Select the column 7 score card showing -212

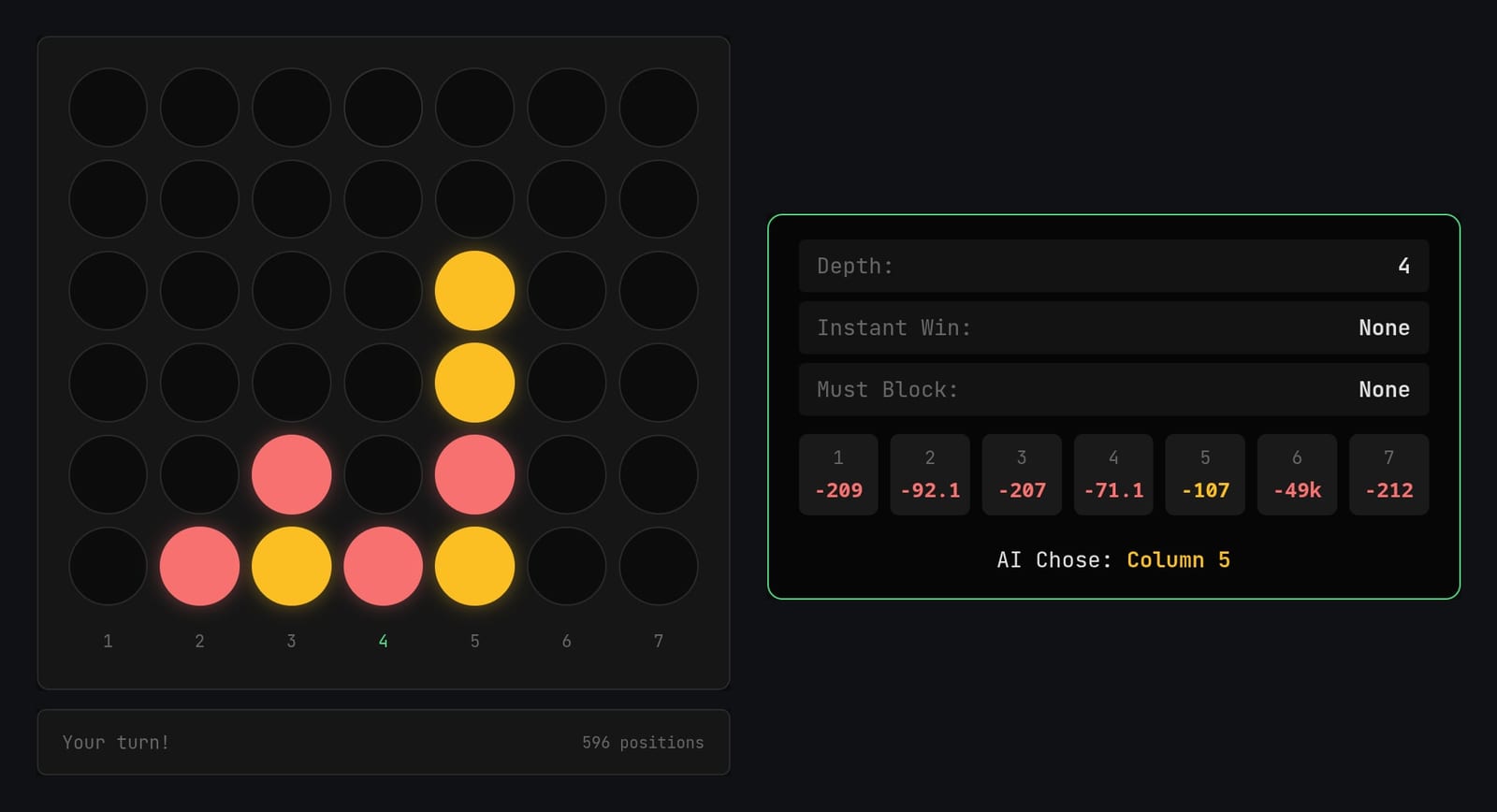click(x=1388, y=474)
